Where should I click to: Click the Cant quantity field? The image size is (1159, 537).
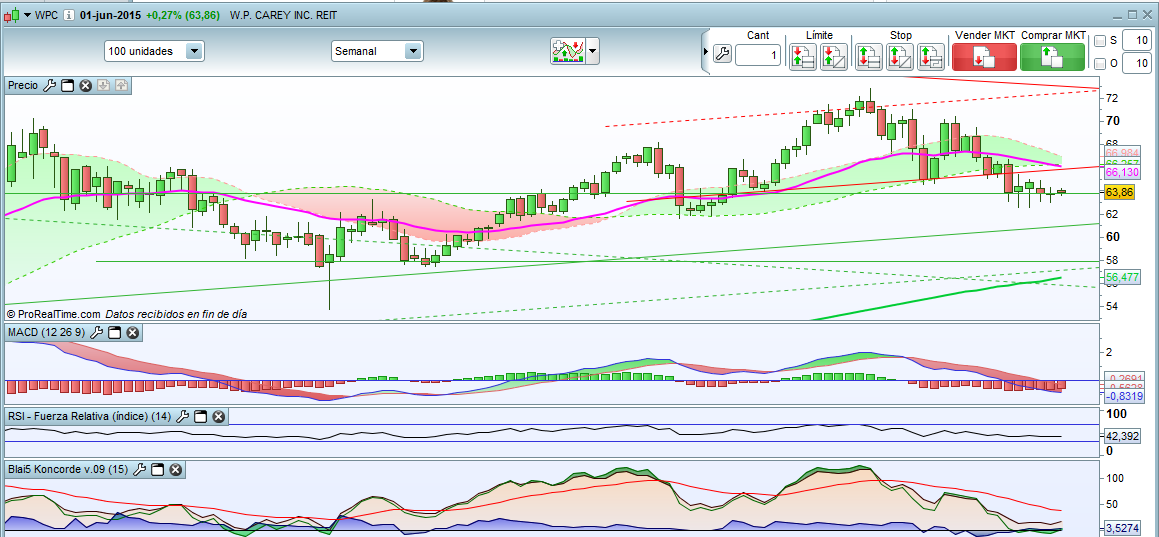pos(758,55)
